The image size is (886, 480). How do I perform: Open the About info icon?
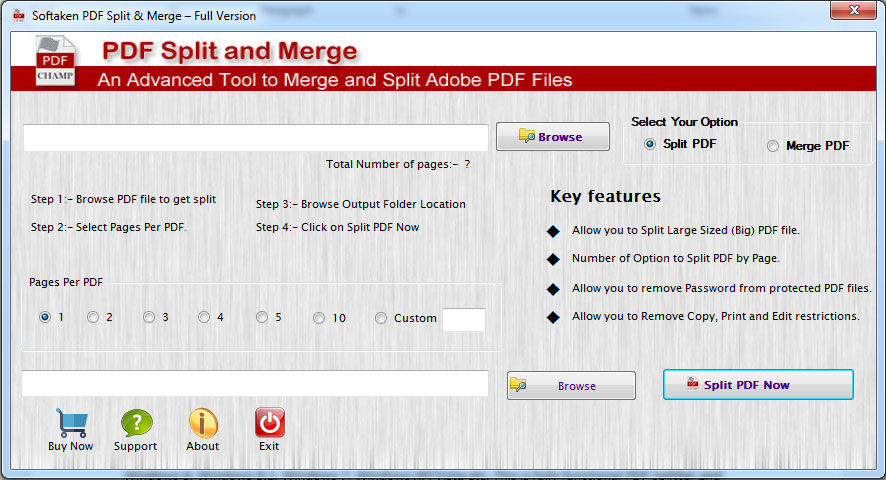pos(203,423)
